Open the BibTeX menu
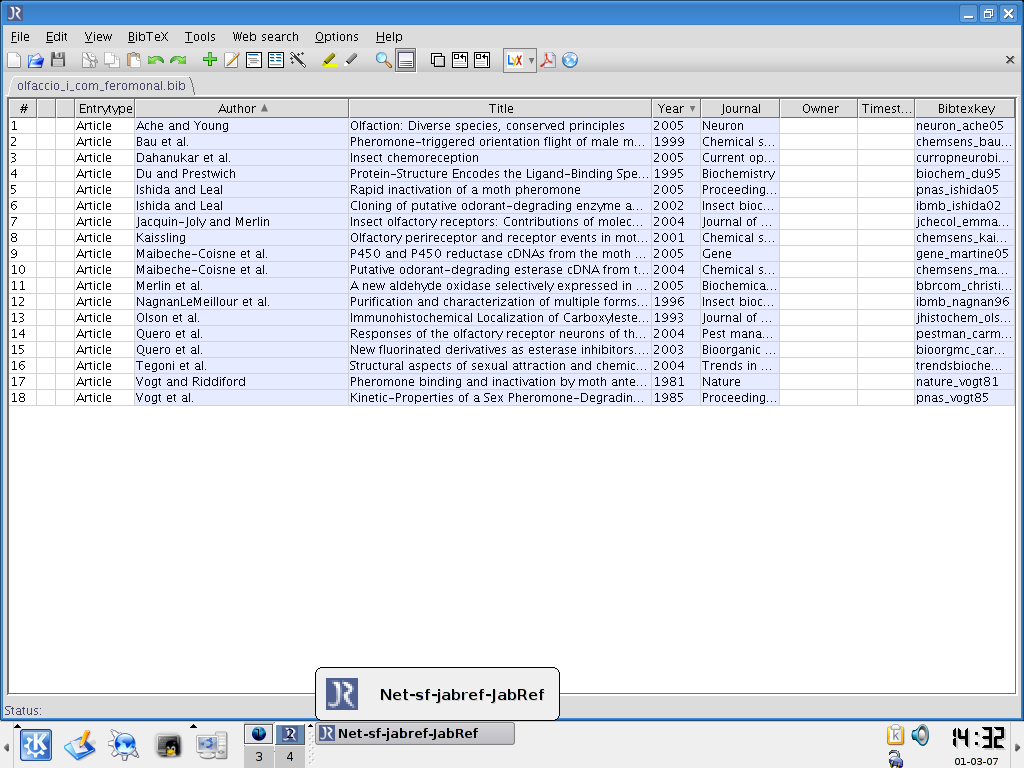 click(148, 37)
